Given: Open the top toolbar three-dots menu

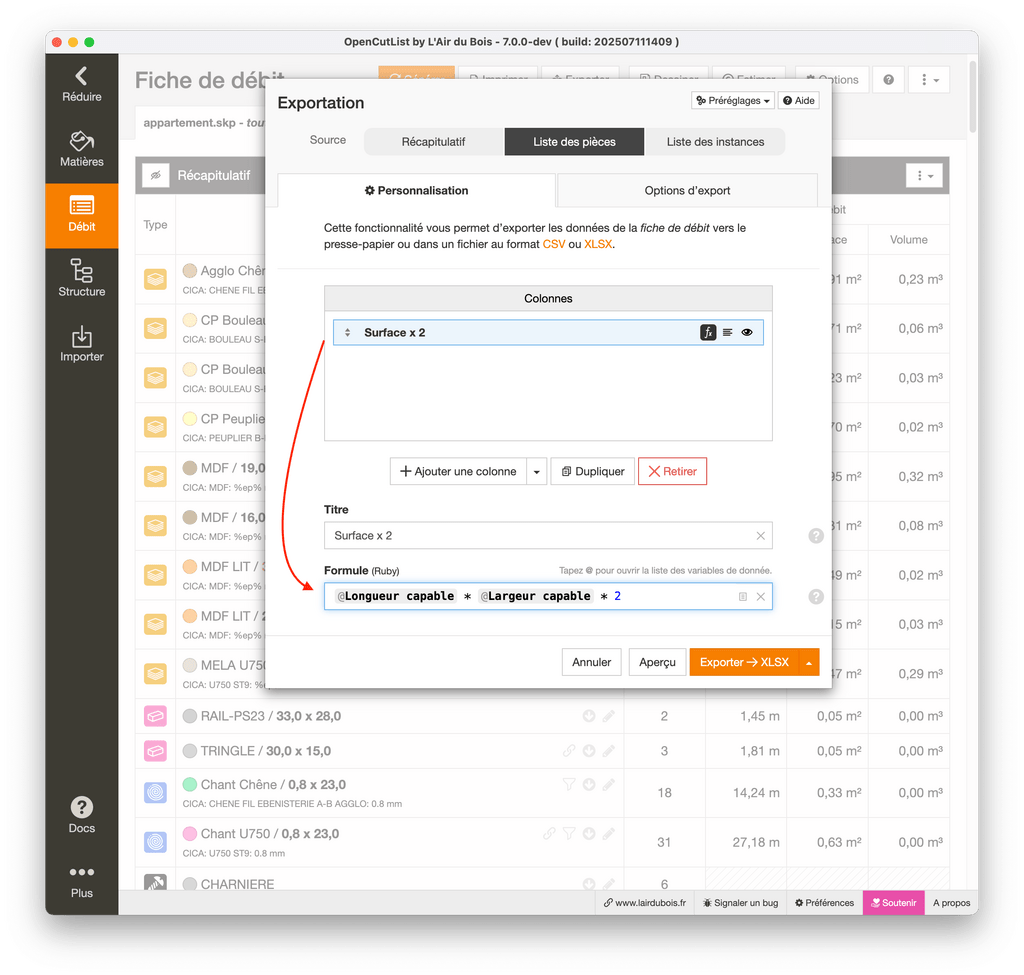Looking at the screenshot, I should [929, 80].
